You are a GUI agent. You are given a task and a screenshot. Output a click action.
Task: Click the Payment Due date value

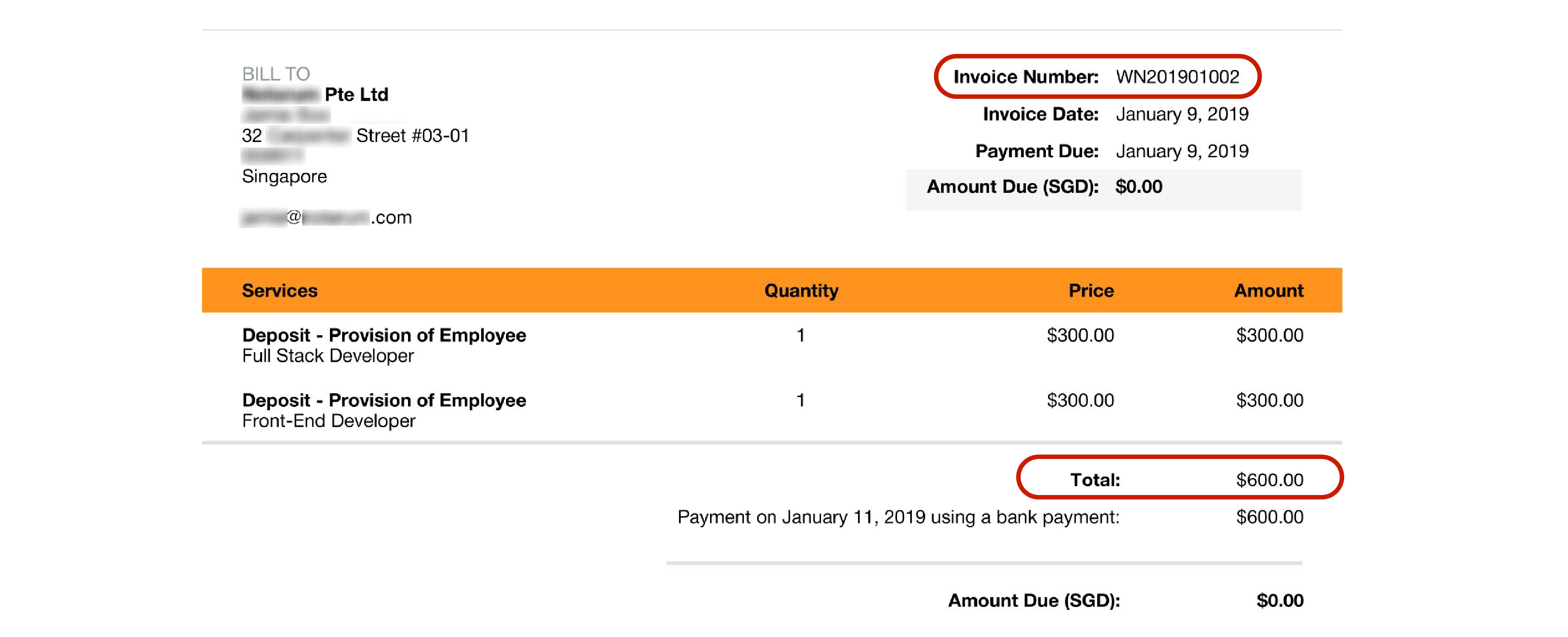point(1182,151)
